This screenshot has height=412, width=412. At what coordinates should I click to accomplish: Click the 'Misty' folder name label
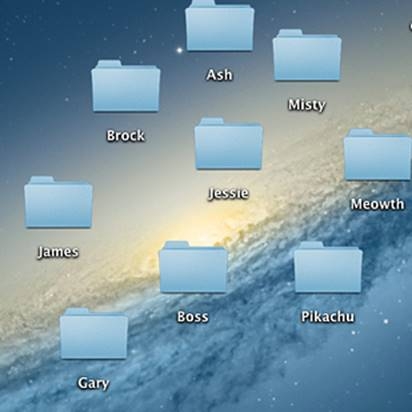click(x=307, y=105)
